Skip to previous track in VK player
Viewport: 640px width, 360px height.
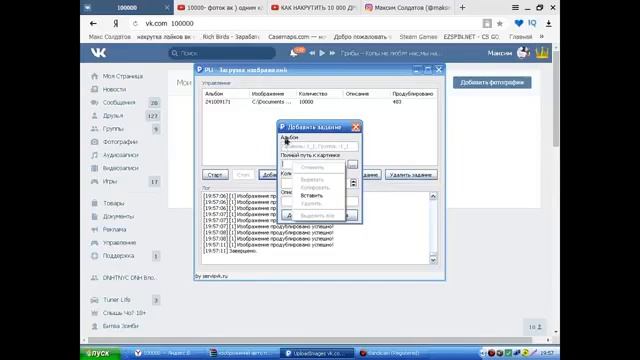(x=312, y=53)
